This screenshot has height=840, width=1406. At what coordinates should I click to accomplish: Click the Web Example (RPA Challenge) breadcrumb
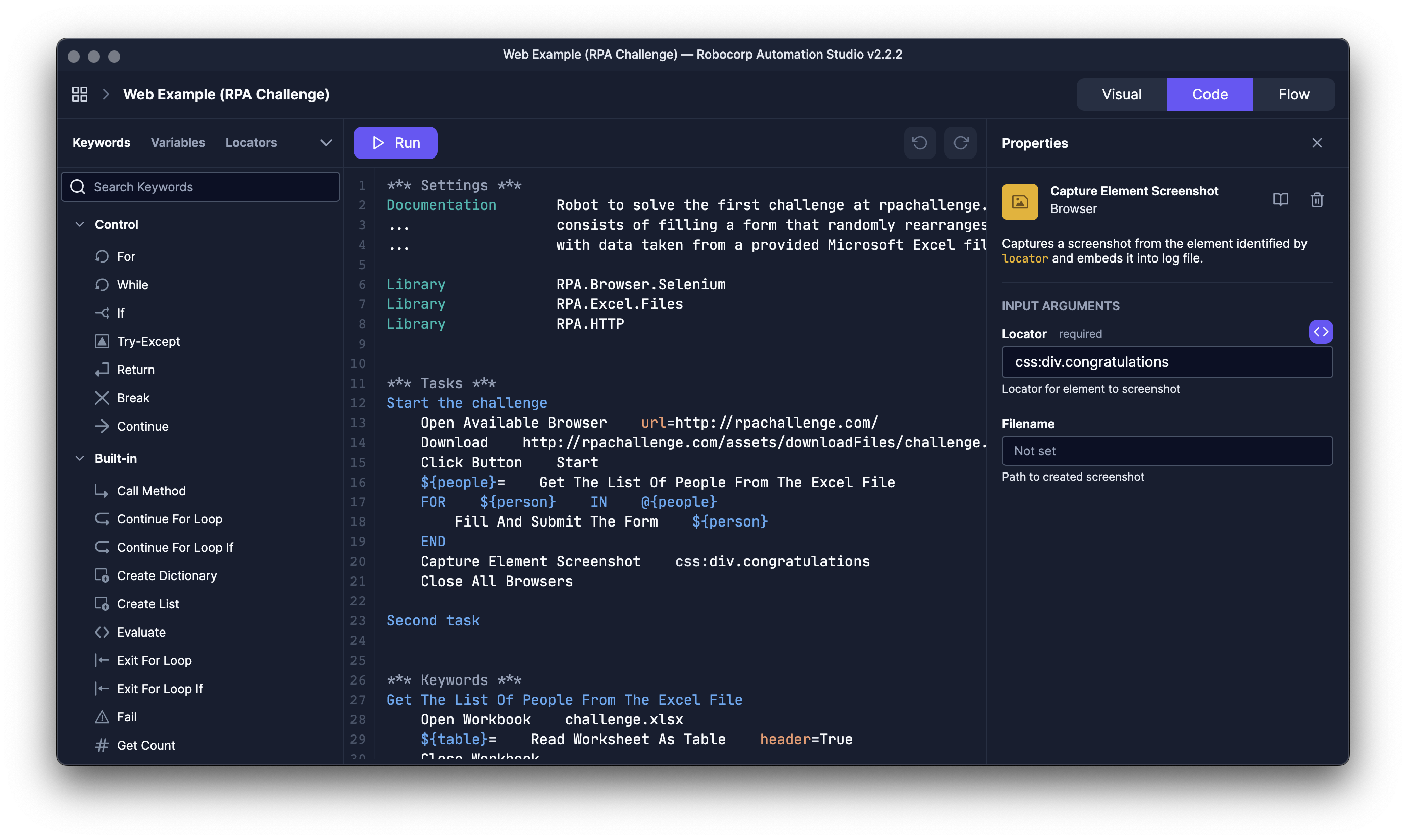[x=226, y=94]
